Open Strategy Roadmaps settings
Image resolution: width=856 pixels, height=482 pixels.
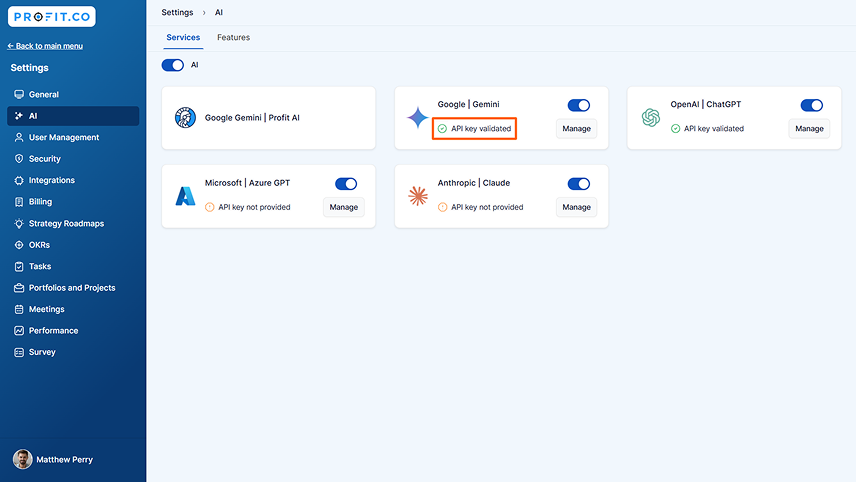(x=73, y=223)
